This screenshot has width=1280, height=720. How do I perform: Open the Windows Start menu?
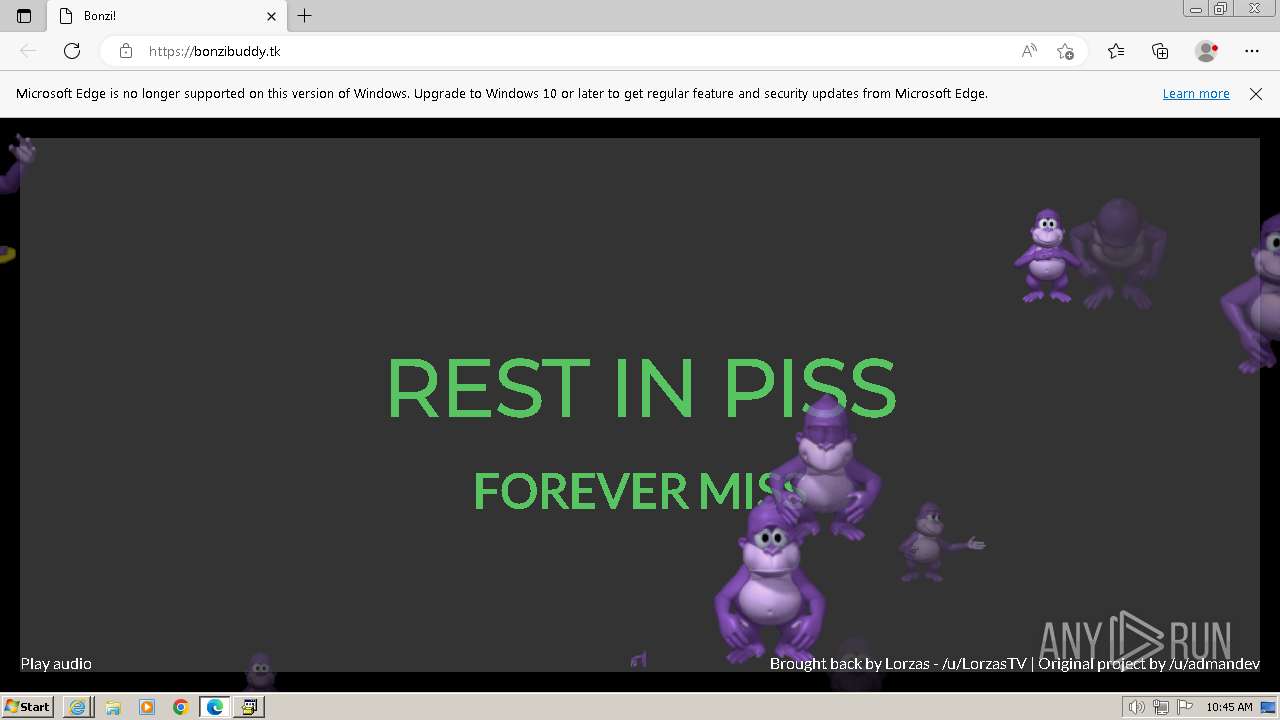point(28,706)
